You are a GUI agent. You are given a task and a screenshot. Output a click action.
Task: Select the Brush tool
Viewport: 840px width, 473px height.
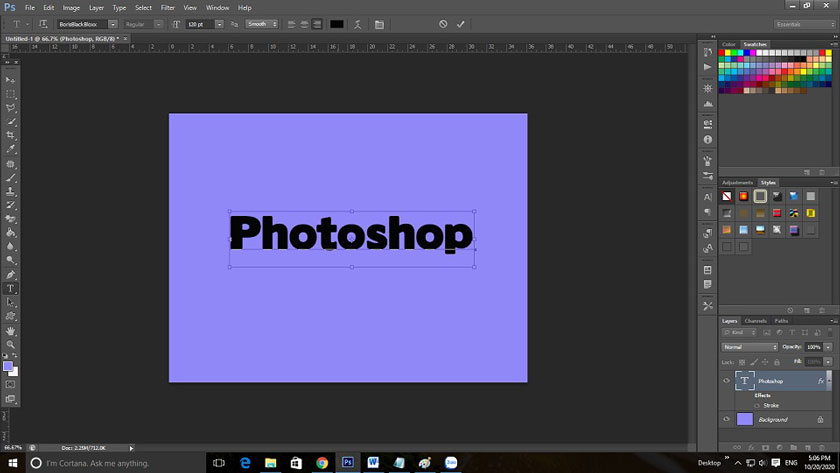pyautogui.click(x=10, y=177)
